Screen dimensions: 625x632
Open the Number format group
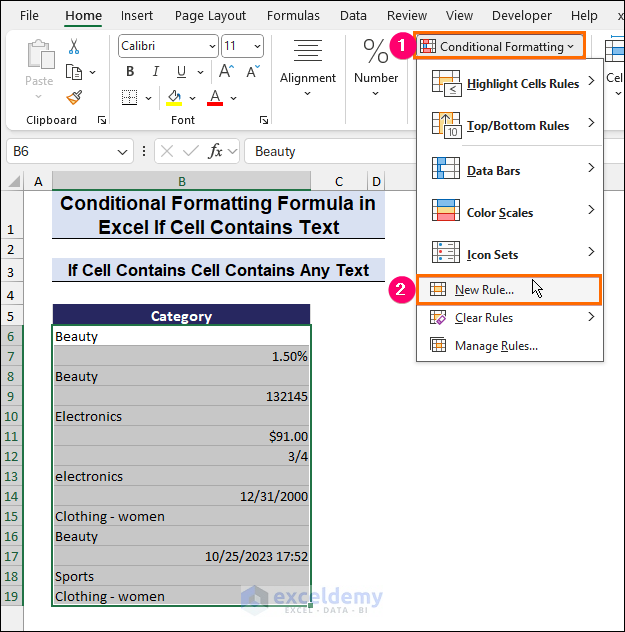[x=376, y=68]
